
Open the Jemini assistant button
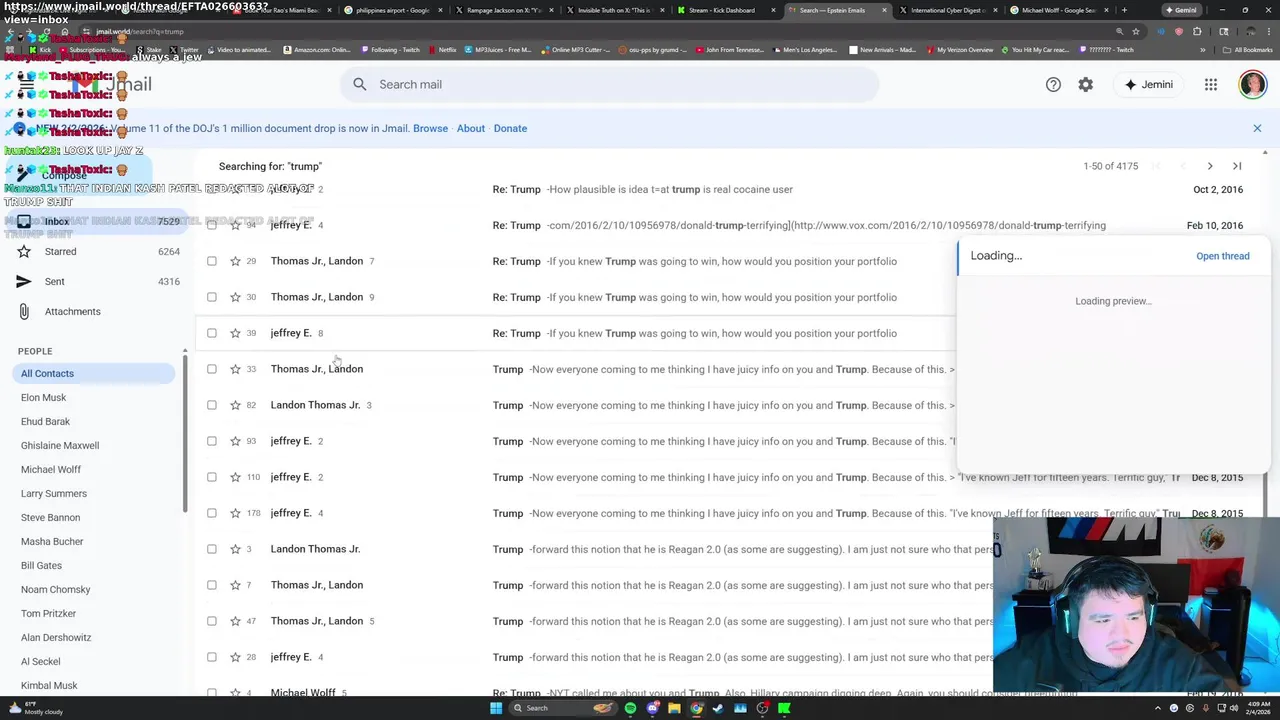coord(1148,85)
